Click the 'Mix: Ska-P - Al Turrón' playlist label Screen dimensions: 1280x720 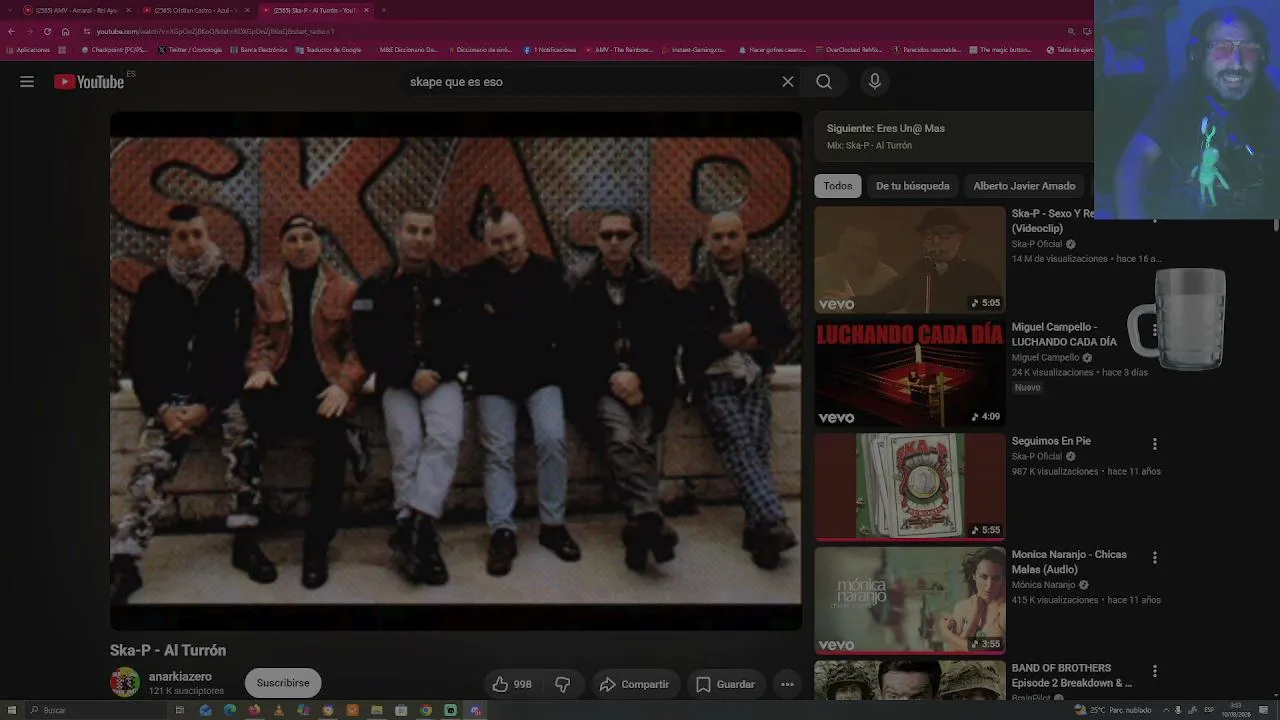pos(869,145)
